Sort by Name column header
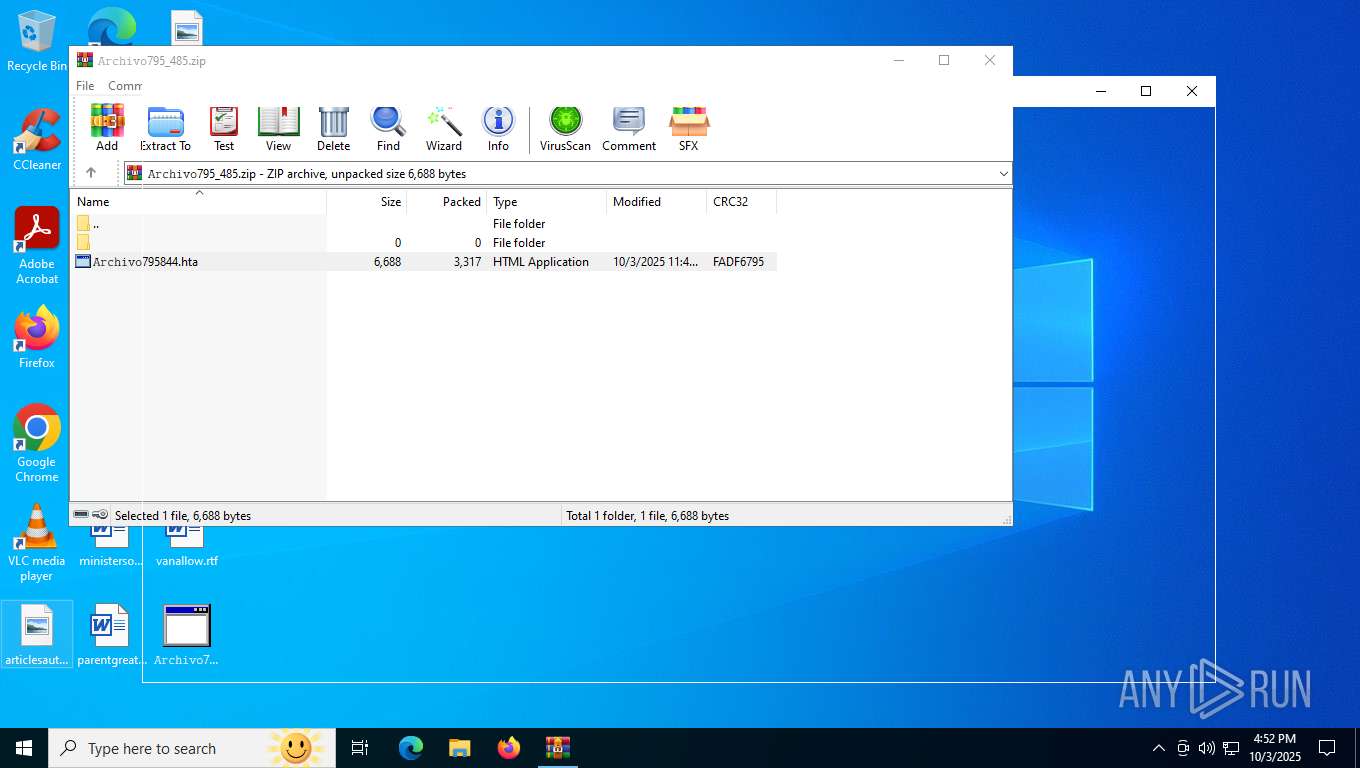The height and width of the screenshot is (768, 1360). coord(198,201)
